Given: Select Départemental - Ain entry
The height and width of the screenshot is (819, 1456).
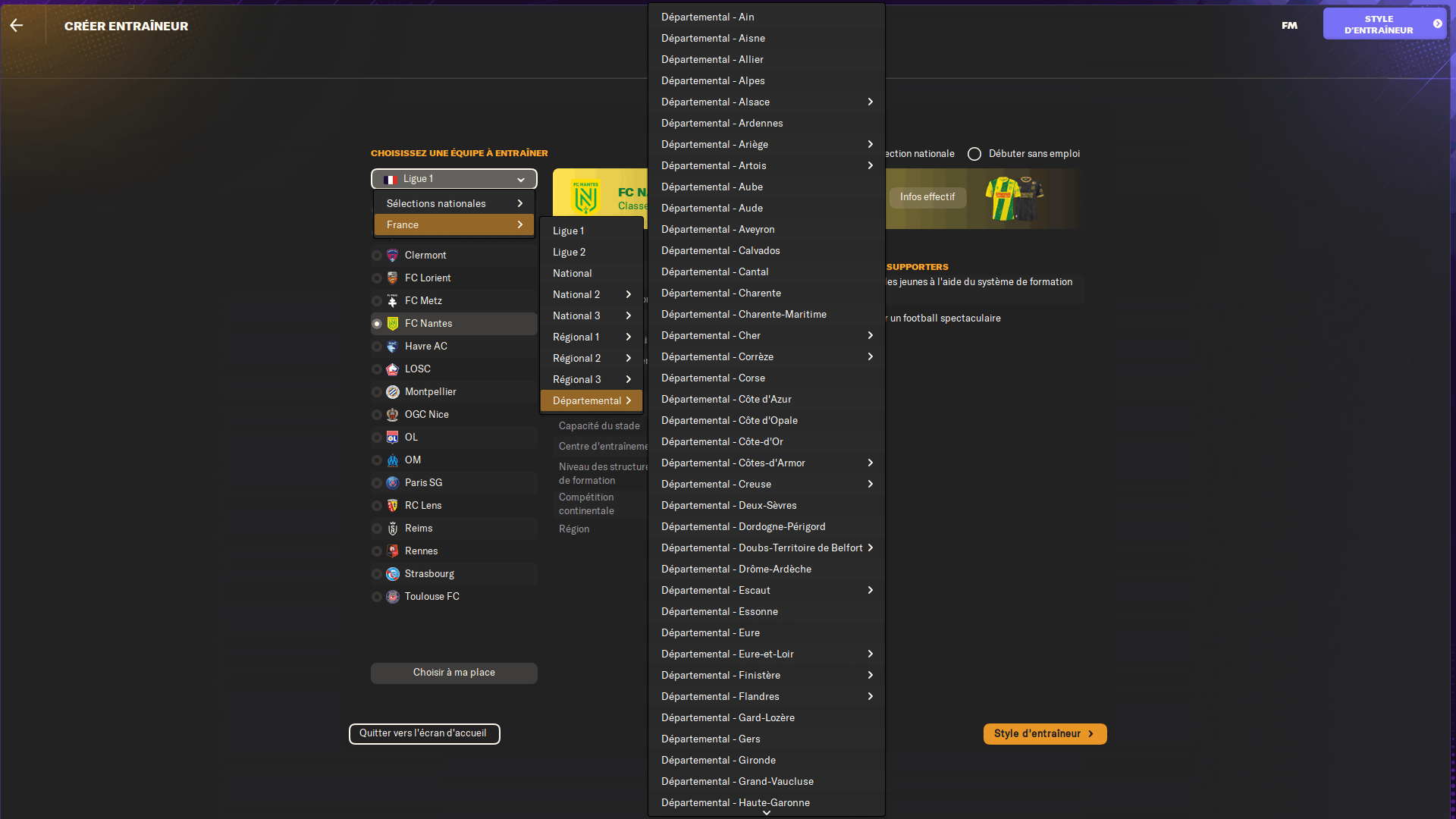Looking at the screenshot, I should tap(766, 17).
